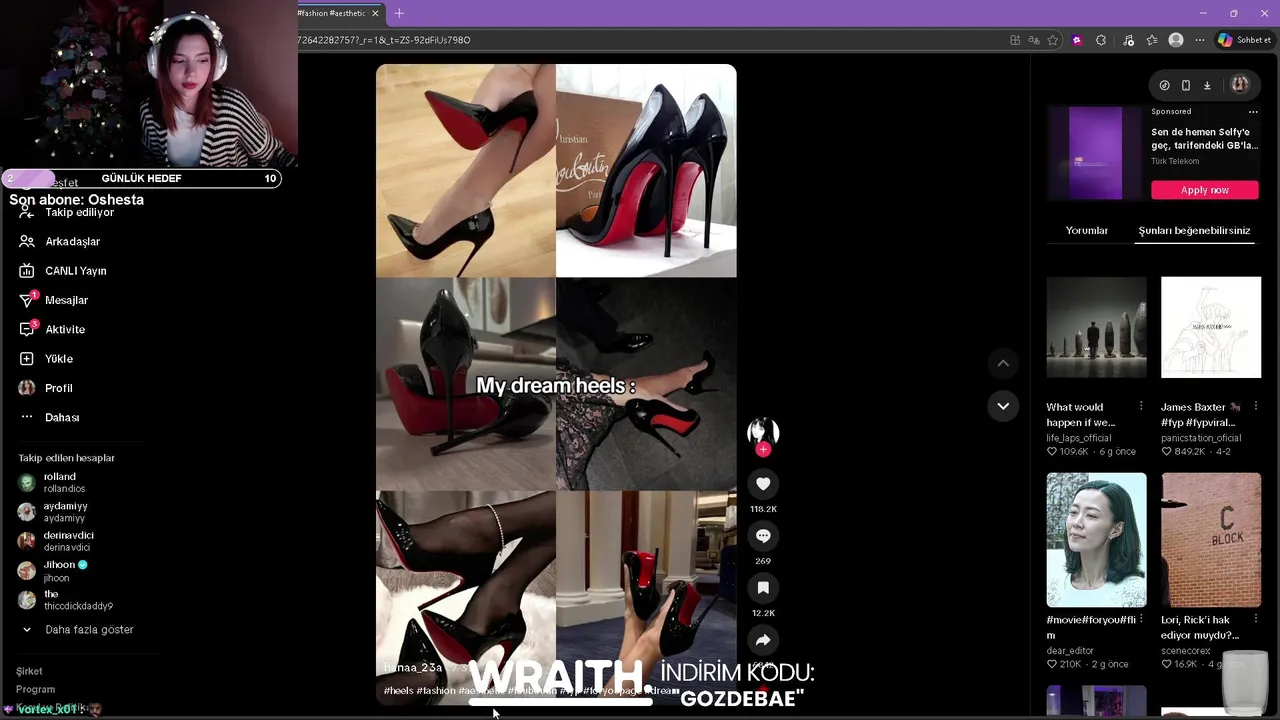Open options for 'What would happen' video
The image size is (1280, 720).
[x=1141, y=406]
